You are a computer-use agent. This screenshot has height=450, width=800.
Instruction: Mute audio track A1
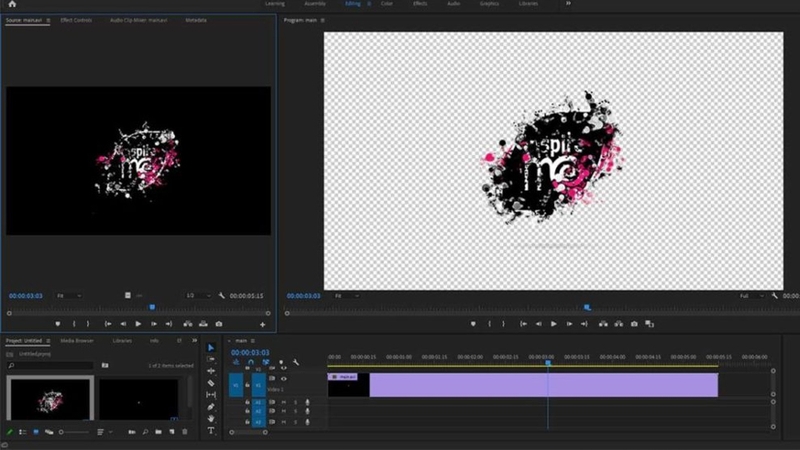[x=284, y=402]
